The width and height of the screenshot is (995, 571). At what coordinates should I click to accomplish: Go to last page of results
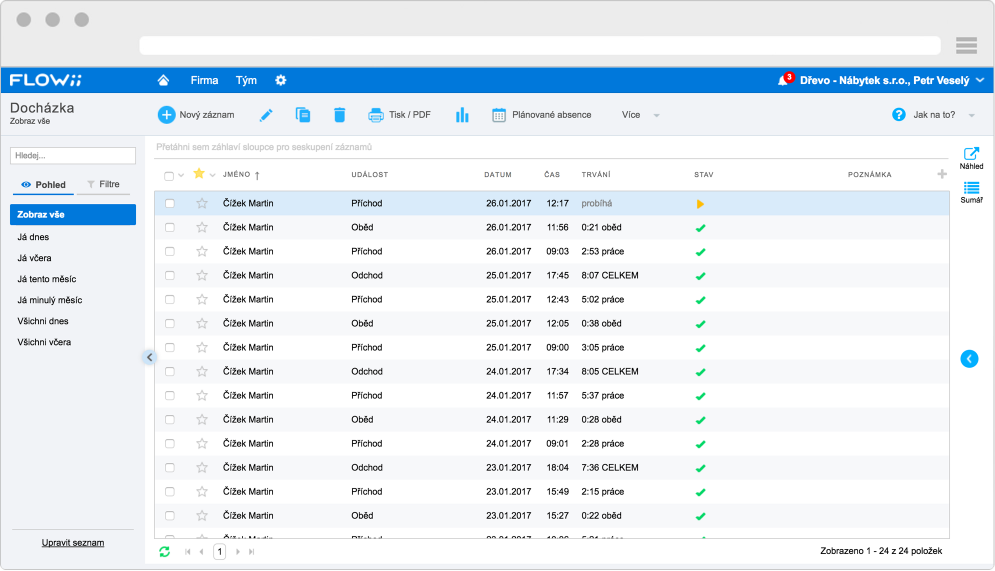click(252, 552)
